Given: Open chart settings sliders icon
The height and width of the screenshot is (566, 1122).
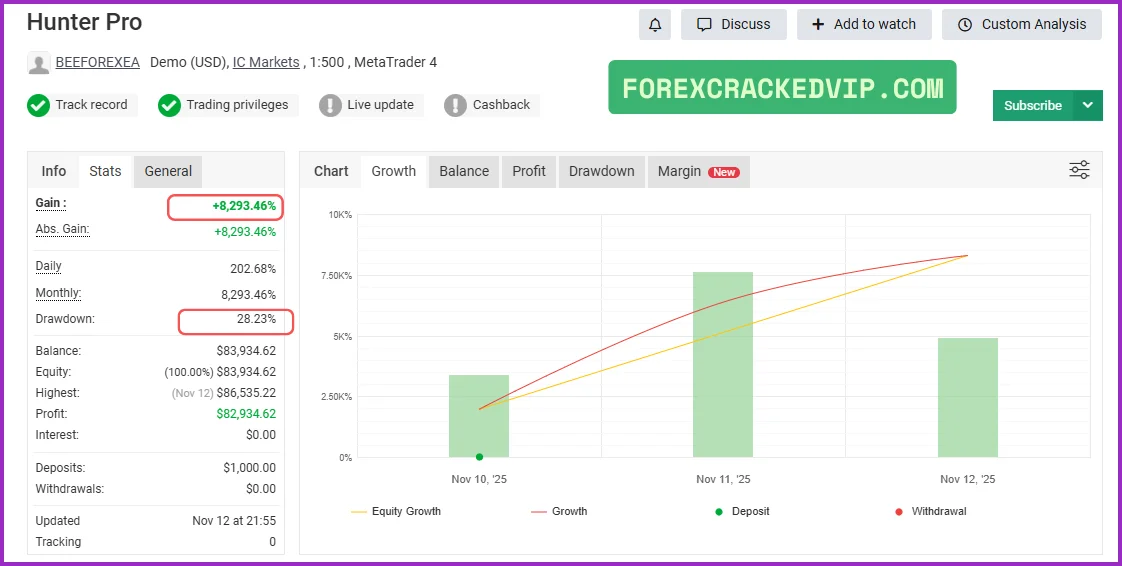Looking at the screenshot, I should 1079,170.
